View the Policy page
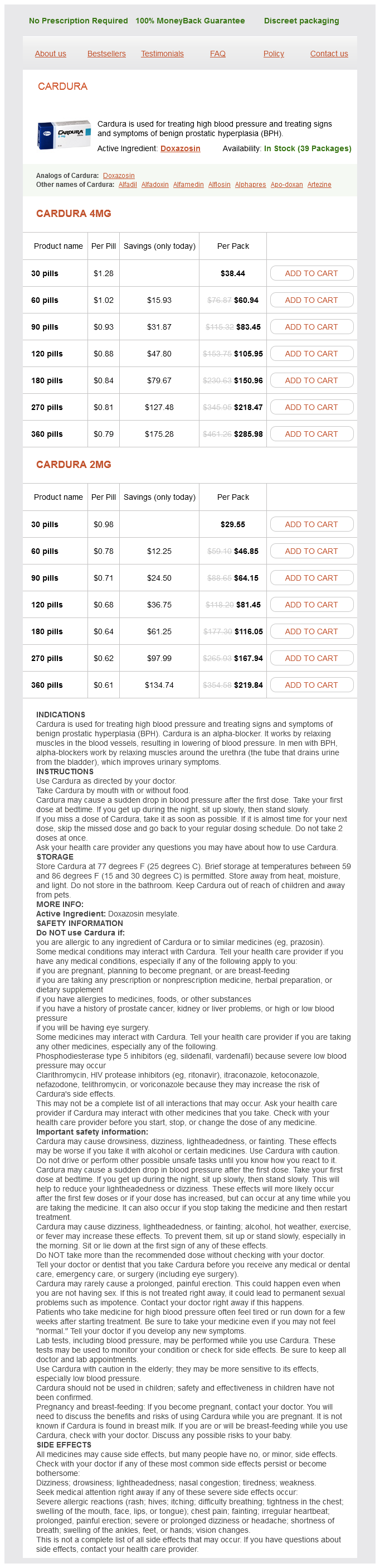 pos(274,54)
